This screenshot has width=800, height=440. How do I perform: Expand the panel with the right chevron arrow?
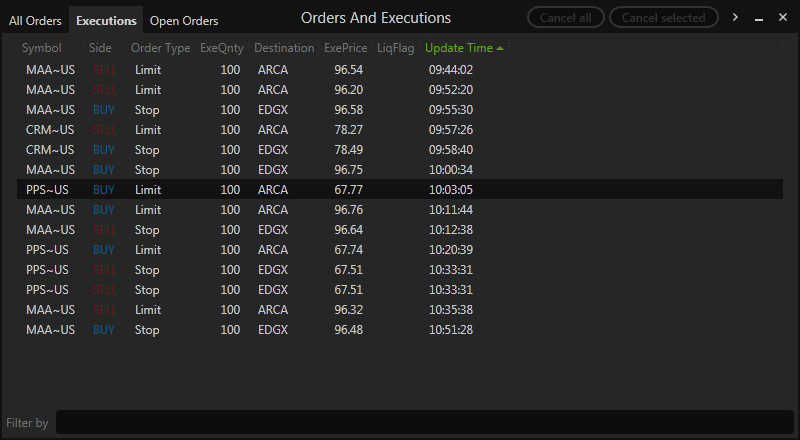[735, 17]
